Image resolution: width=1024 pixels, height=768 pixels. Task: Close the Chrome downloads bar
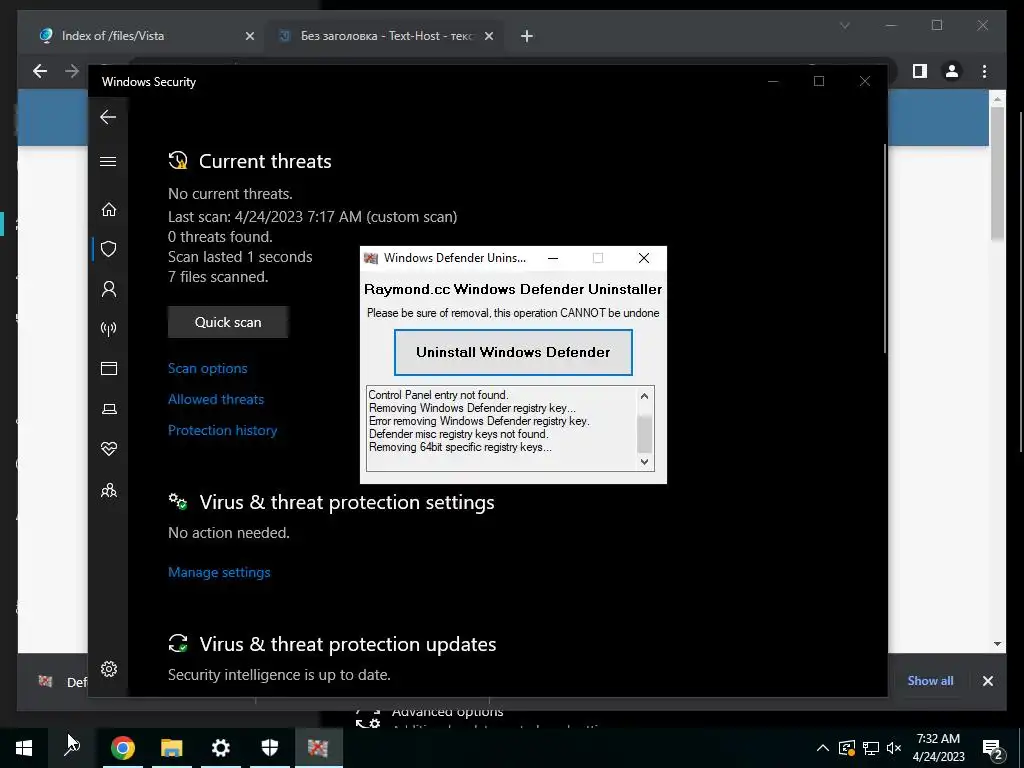pyautogui.click(x=987, y=681)
